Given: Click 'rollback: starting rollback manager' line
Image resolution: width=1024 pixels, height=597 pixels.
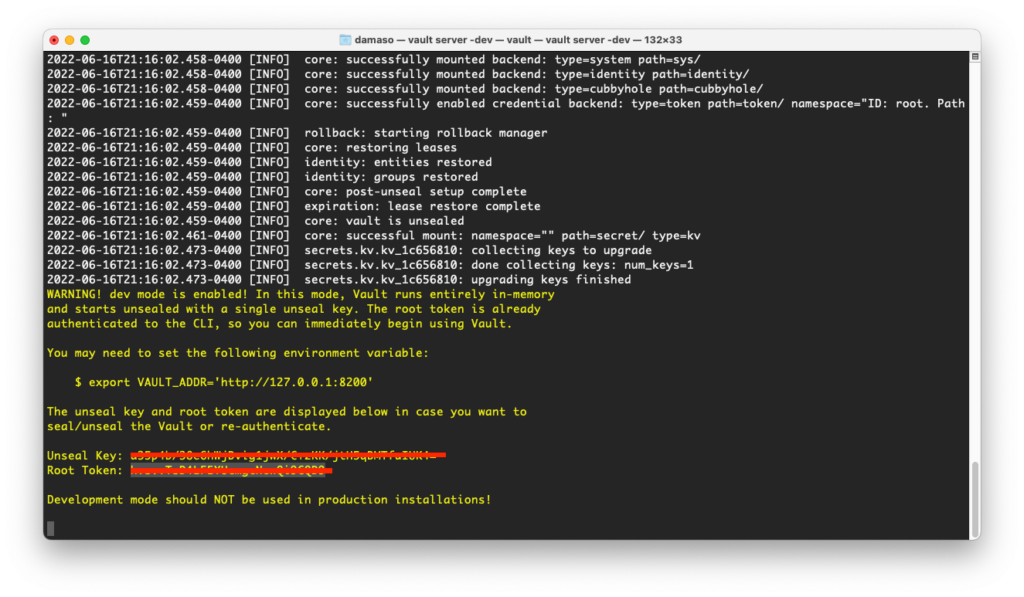Looking at the screenshot, I should (297, 133).
